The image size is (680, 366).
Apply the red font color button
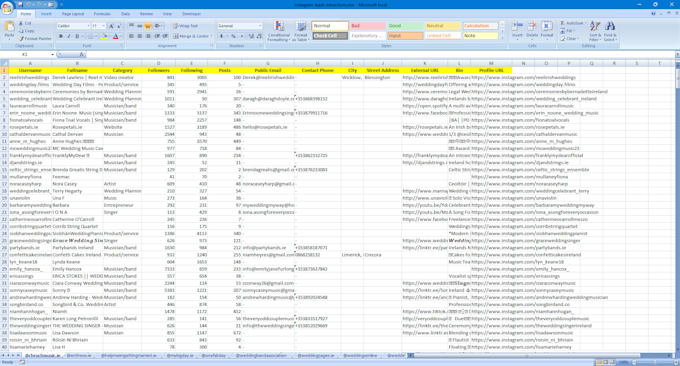(x=115, y=36)
